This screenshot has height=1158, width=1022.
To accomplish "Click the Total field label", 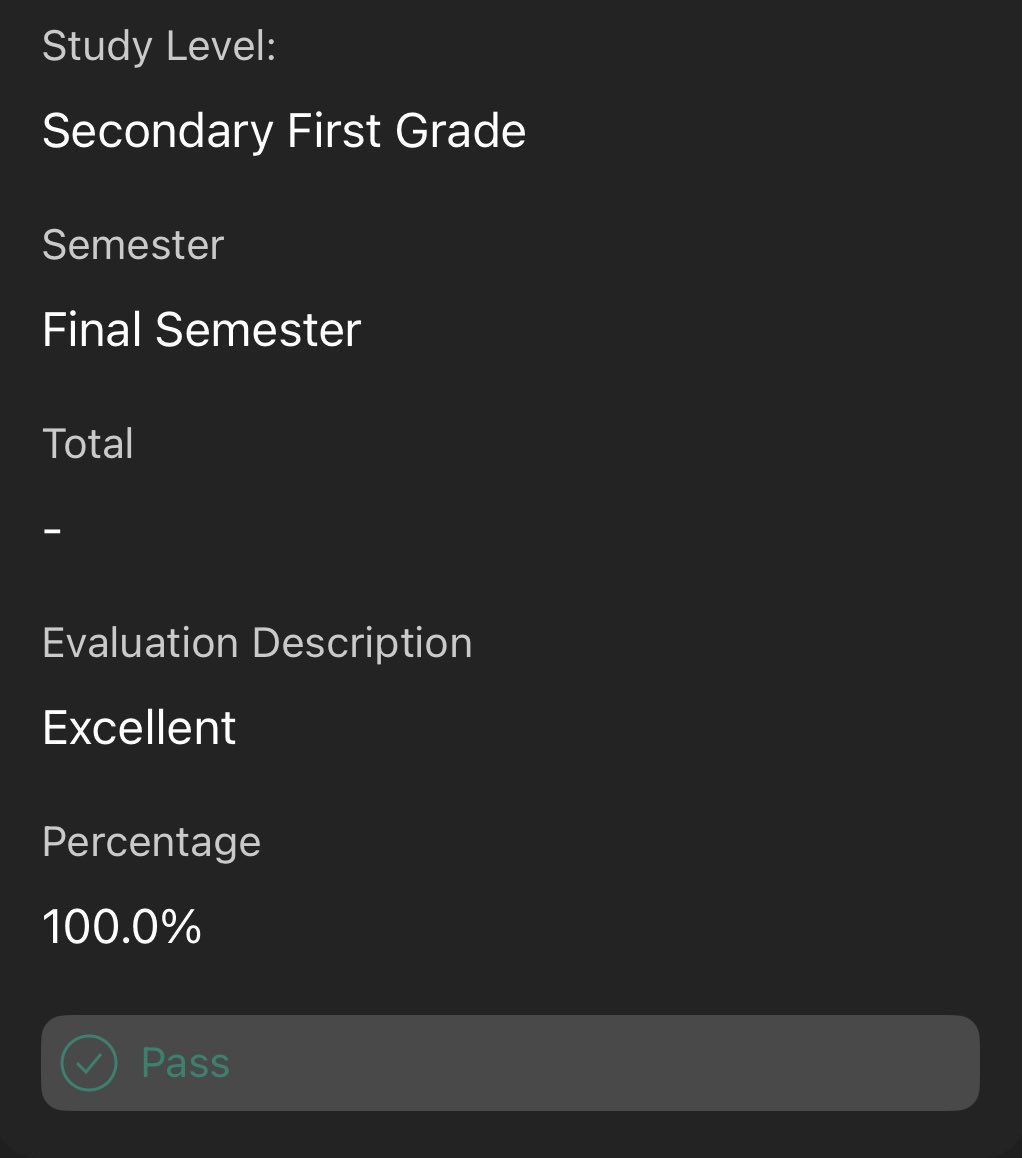I will (88, 443).
